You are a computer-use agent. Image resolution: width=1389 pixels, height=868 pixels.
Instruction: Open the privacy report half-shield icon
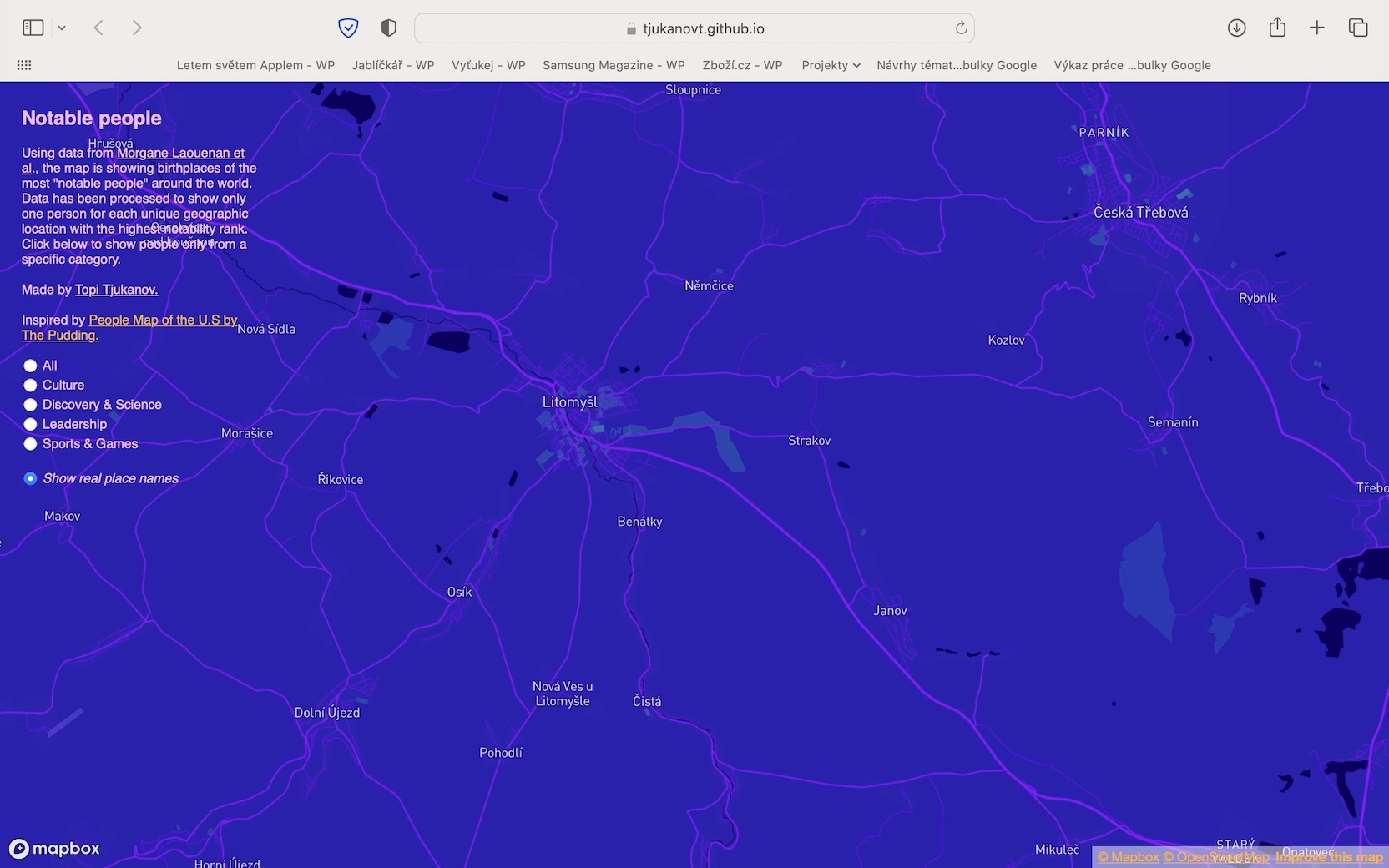[x=388, y=28]
